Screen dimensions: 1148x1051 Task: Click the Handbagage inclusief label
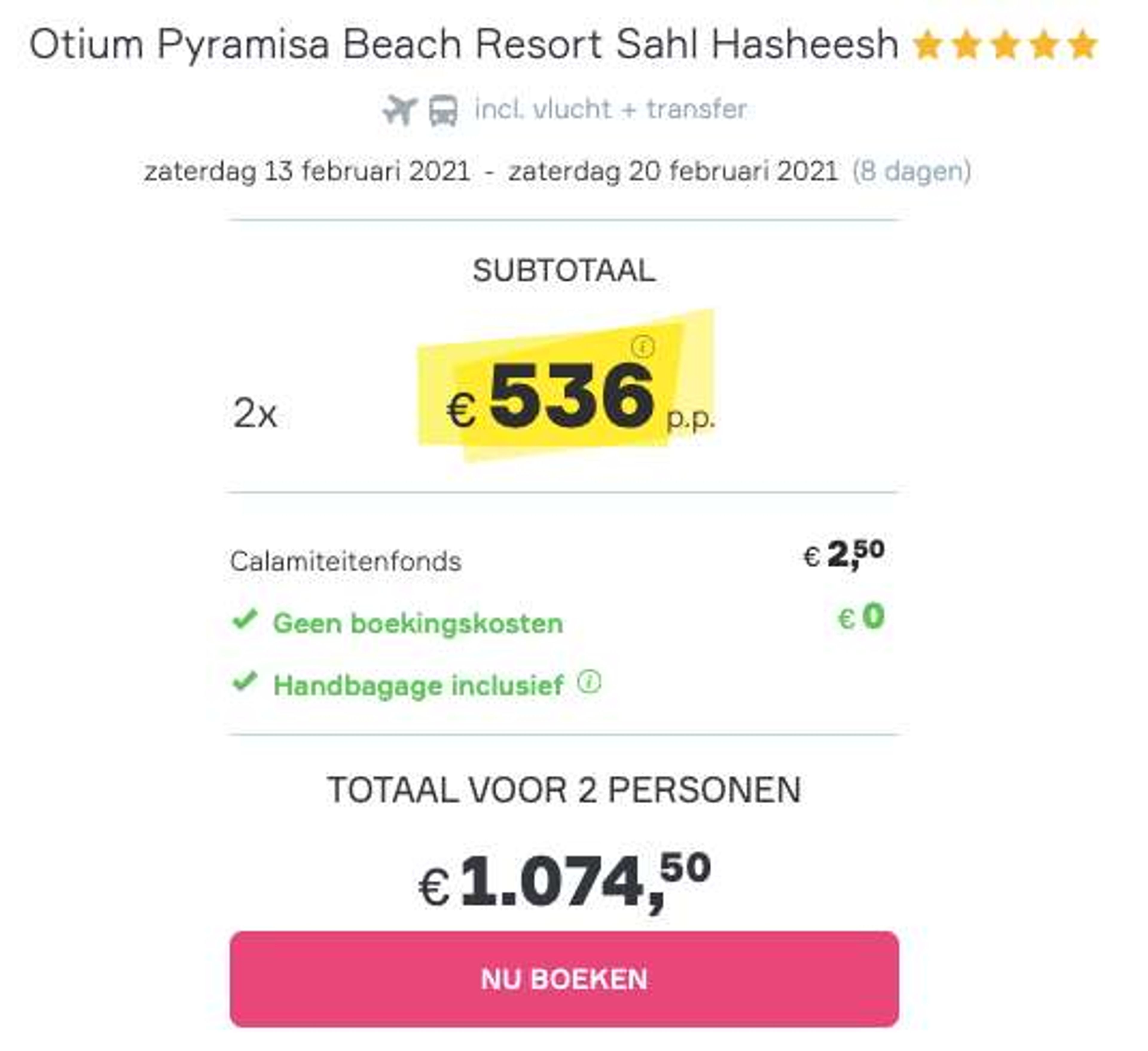419,686
